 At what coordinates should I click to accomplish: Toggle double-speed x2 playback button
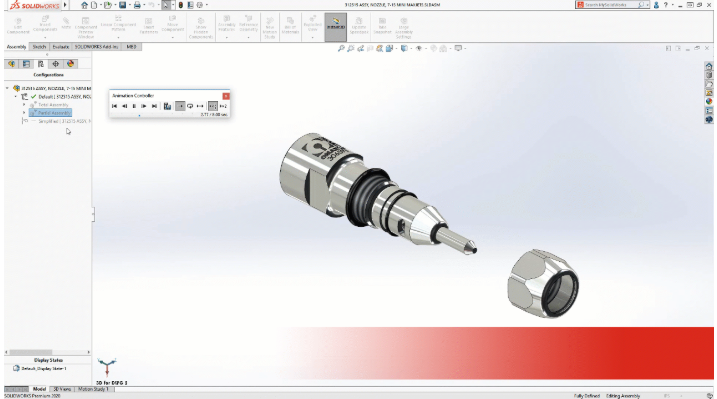coord(223,106)
